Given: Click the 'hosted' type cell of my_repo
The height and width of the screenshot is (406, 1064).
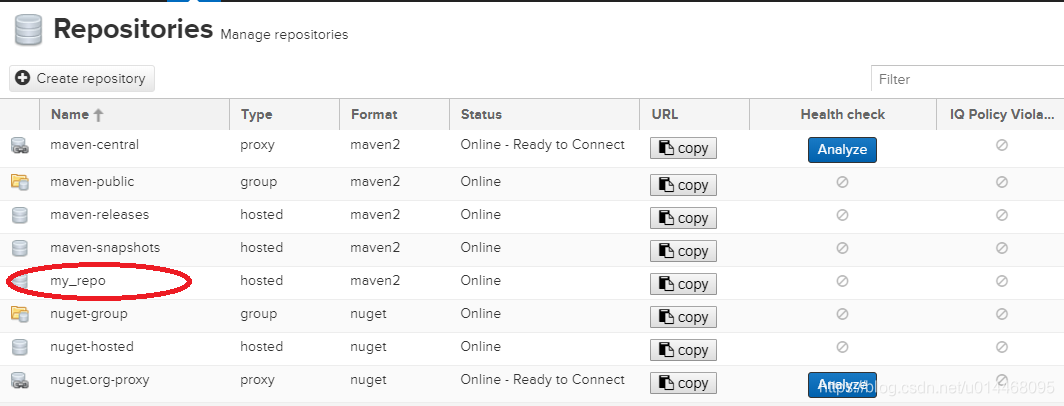Looking at the screenshot, I should [x=261, y=280].
